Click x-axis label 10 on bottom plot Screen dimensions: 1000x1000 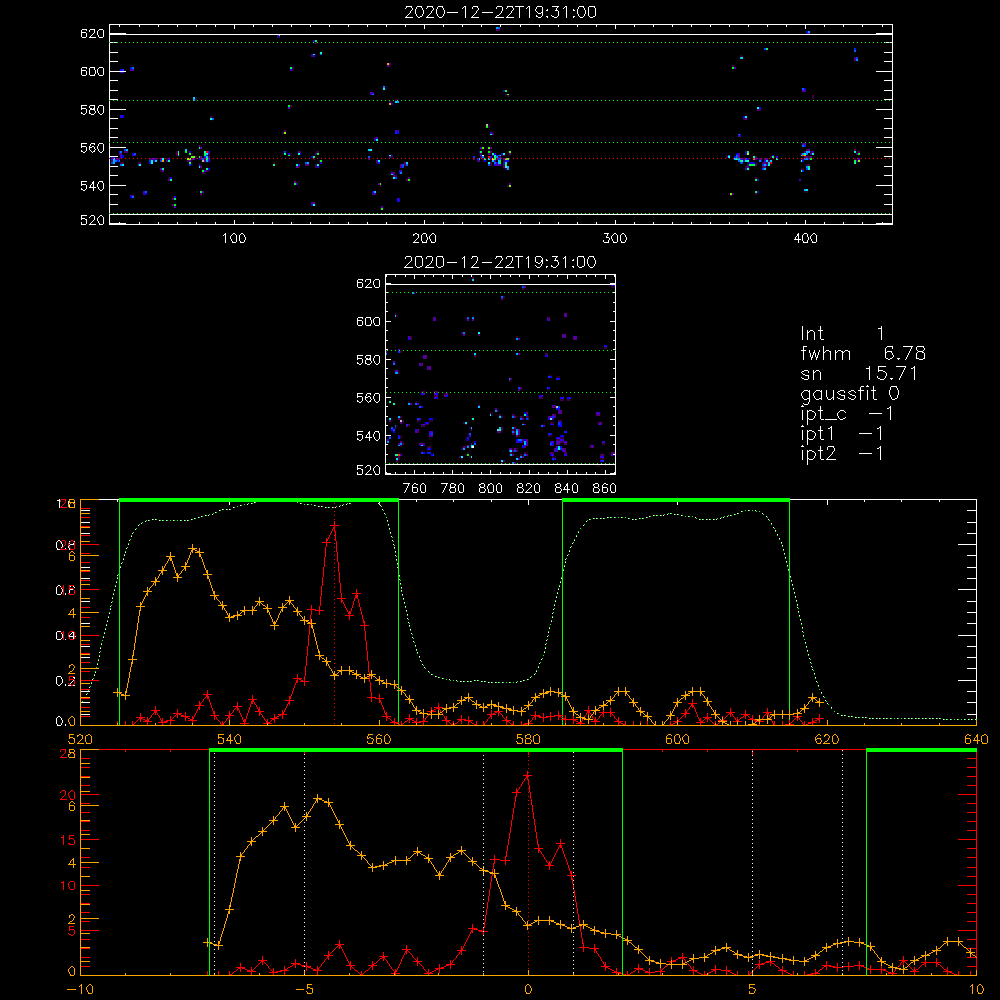coord(976,990)
